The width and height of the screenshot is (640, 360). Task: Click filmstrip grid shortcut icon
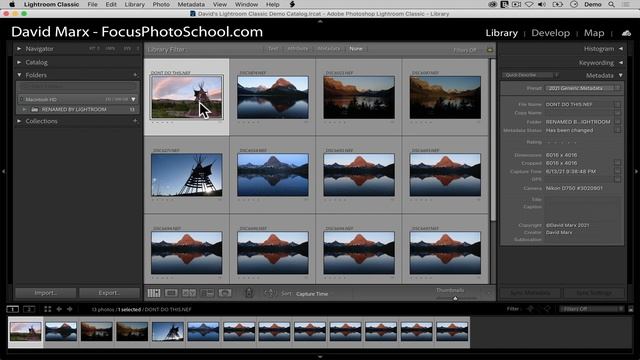pos(48,309)
